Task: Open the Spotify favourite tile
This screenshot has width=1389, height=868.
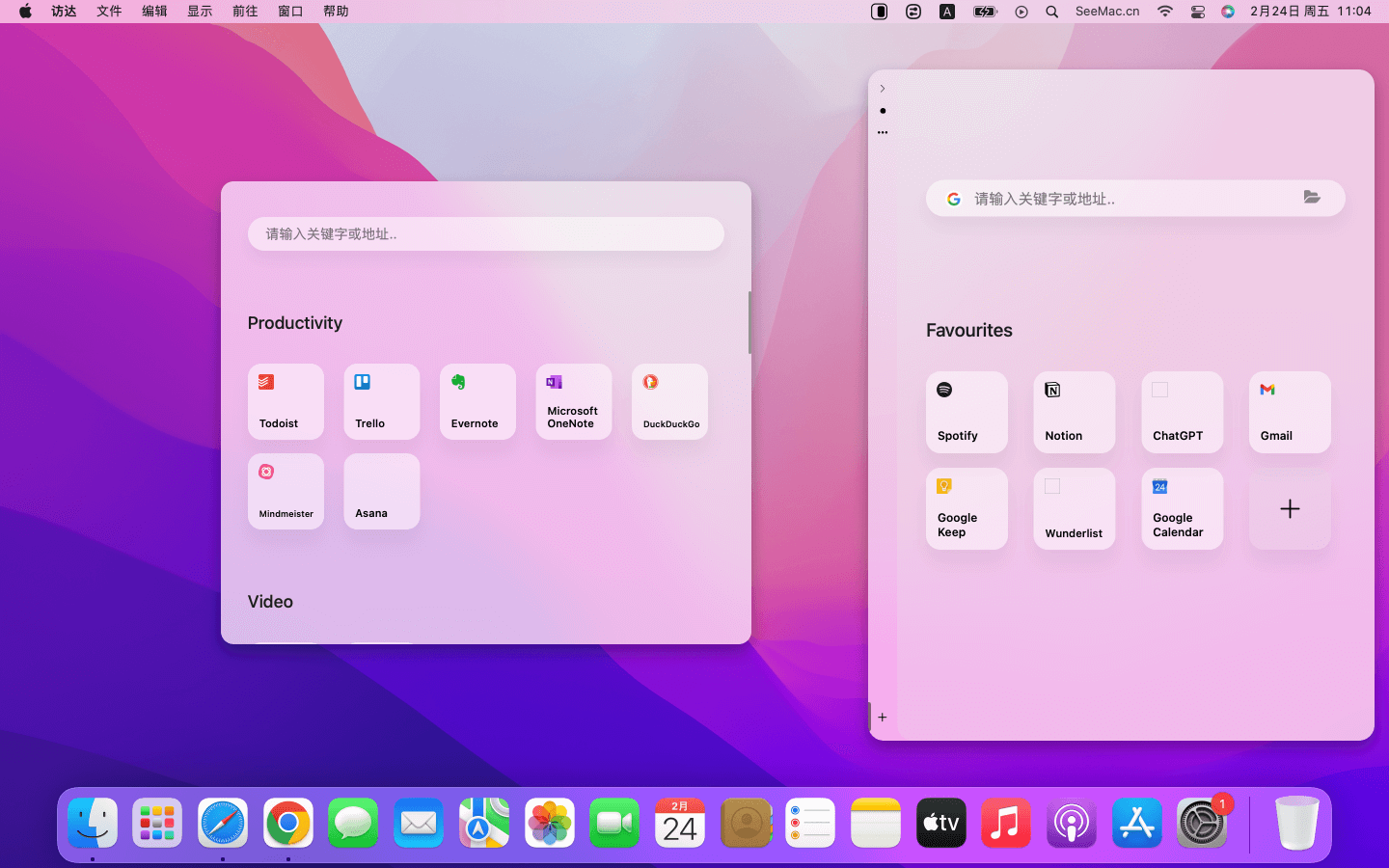Action: point(967,412)
